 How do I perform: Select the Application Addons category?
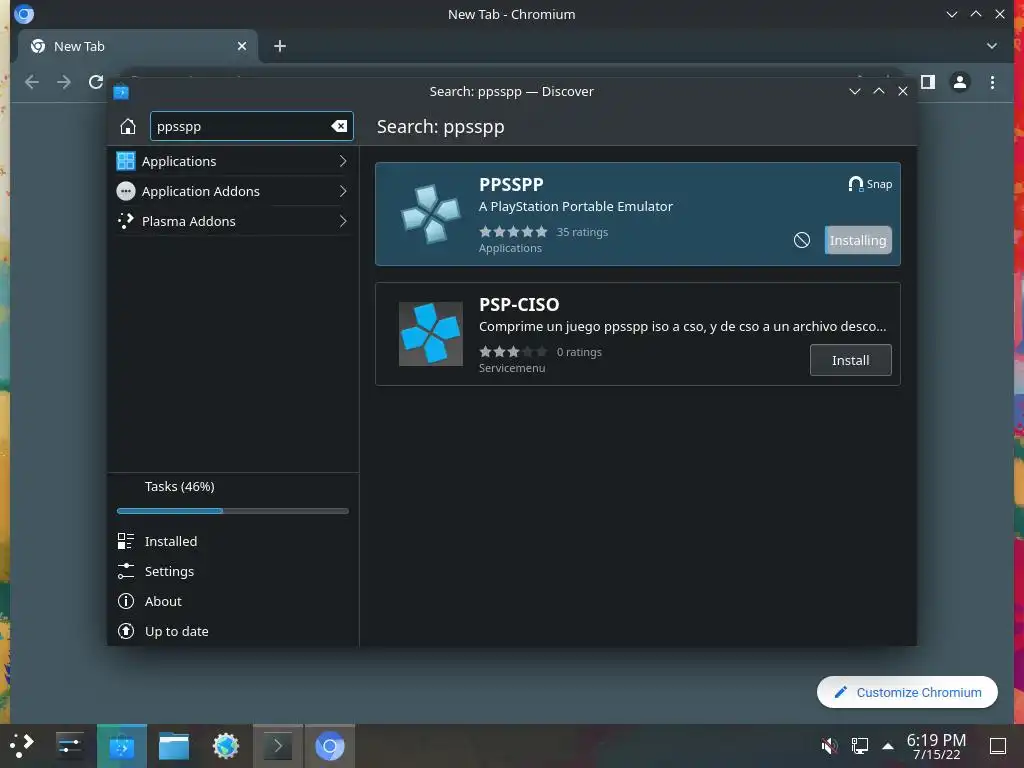tap(233, 191)
